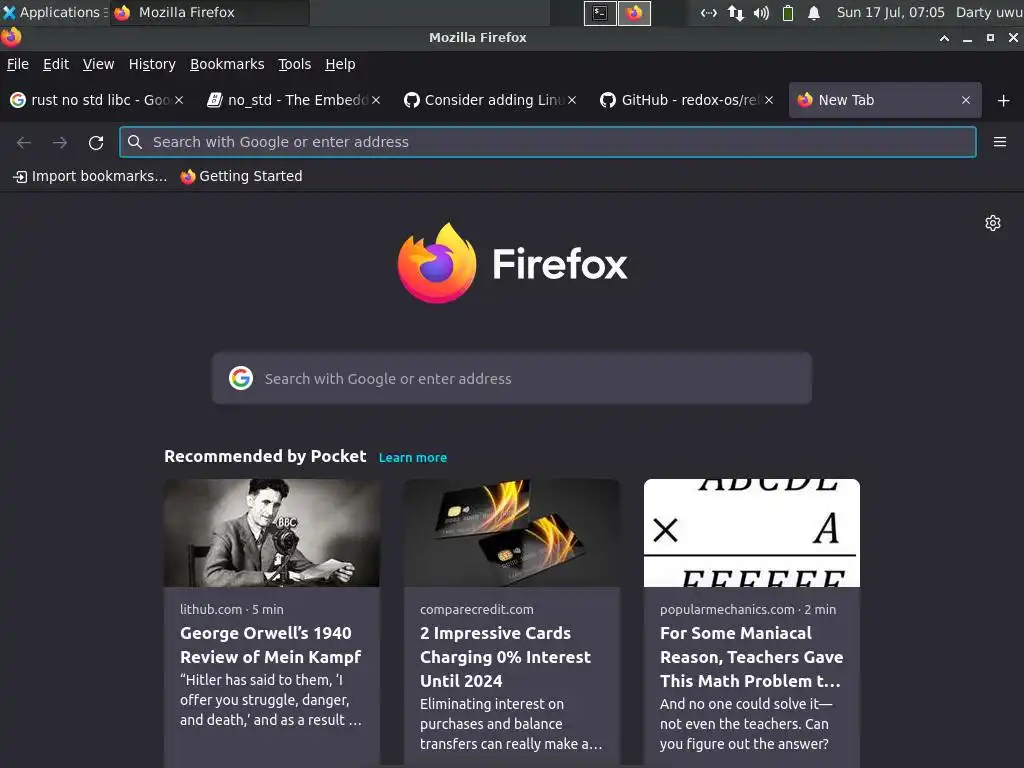Open the Applications menu in panel
Viewport: 1024px width, 768px height.
tap(55, 12)
